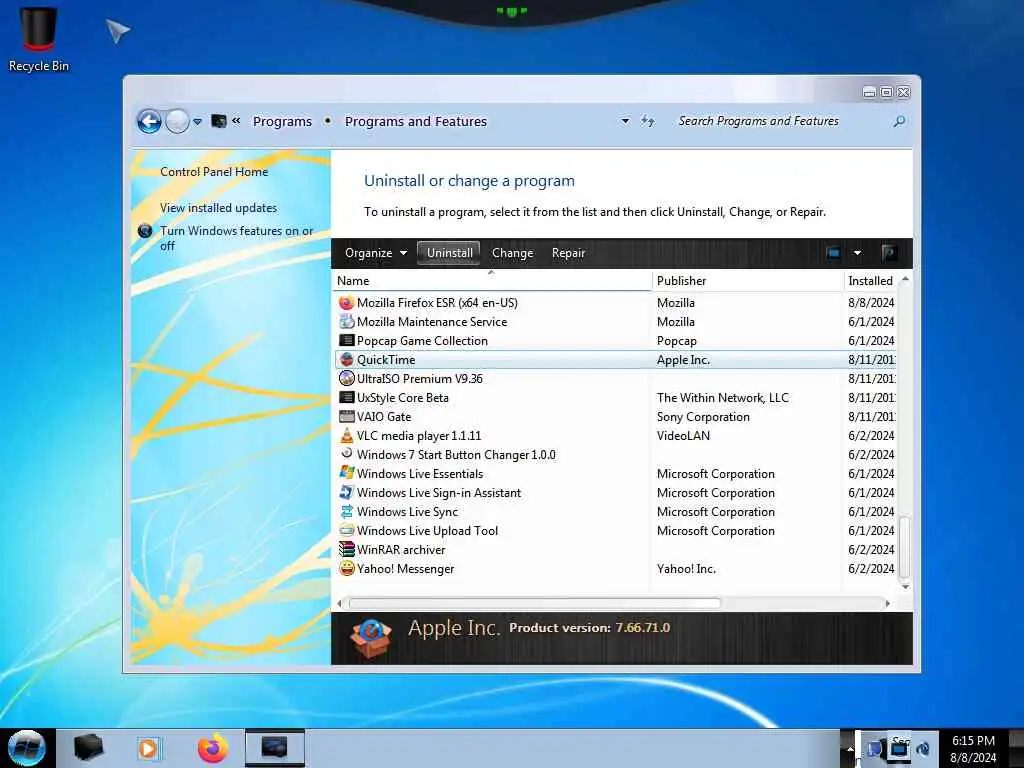Select Windows Live Sign-in Assistant icon
This screenshot has width=1024, height=768.
(347, 492)
